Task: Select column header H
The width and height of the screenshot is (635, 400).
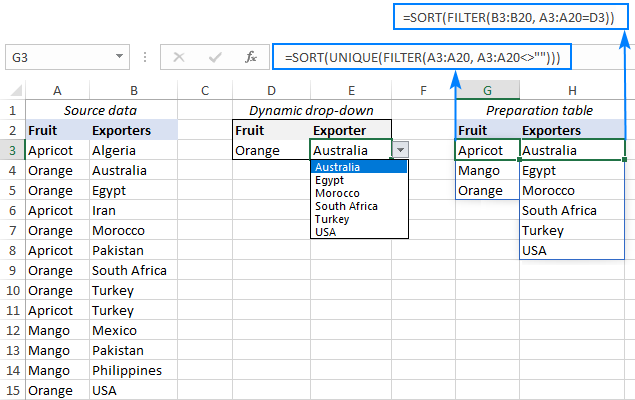Action: point(571,91)
